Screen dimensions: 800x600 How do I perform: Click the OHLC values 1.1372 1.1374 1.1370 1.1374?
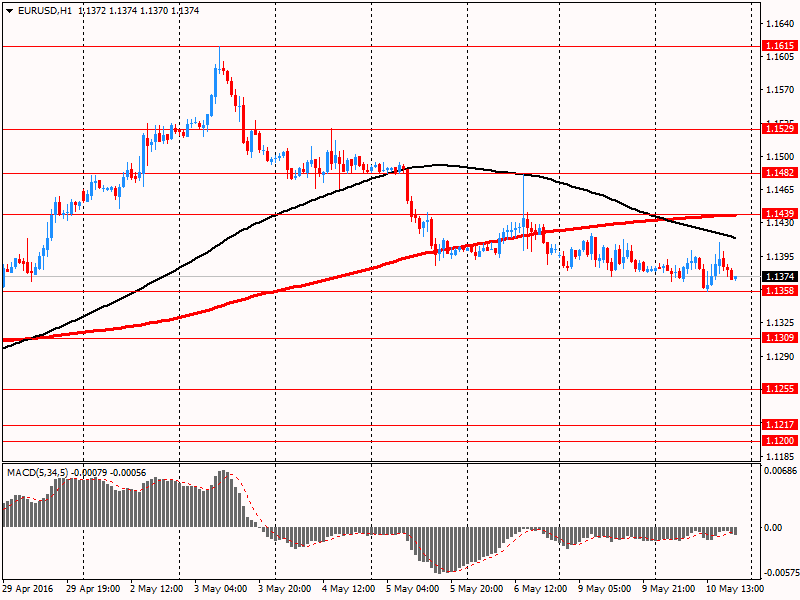[x=139, y=11]
